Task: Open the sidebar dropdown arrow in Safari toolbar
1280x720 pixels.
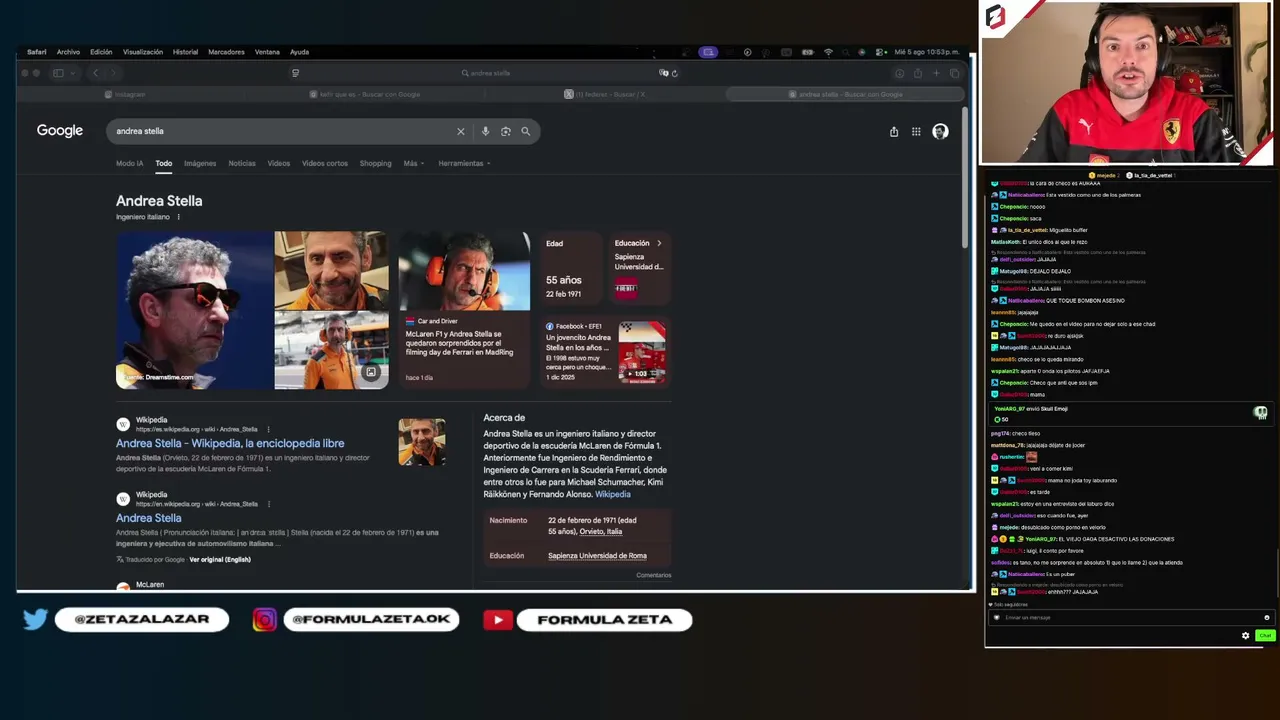Action: 72,73
